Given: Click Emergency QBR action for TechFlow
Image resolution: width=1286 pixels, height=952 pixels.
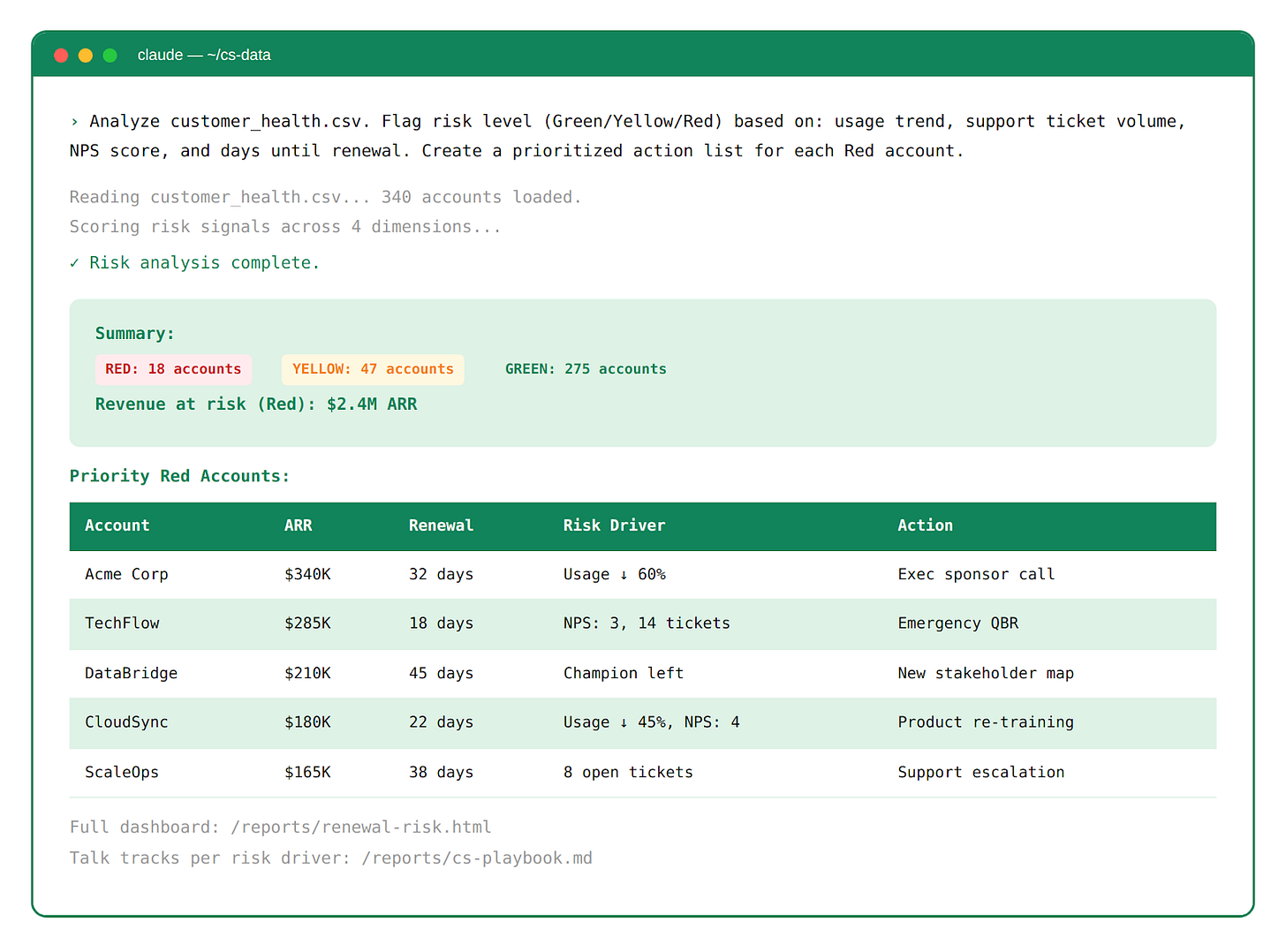Looking at the screenshot, I should tap(957, 623).
